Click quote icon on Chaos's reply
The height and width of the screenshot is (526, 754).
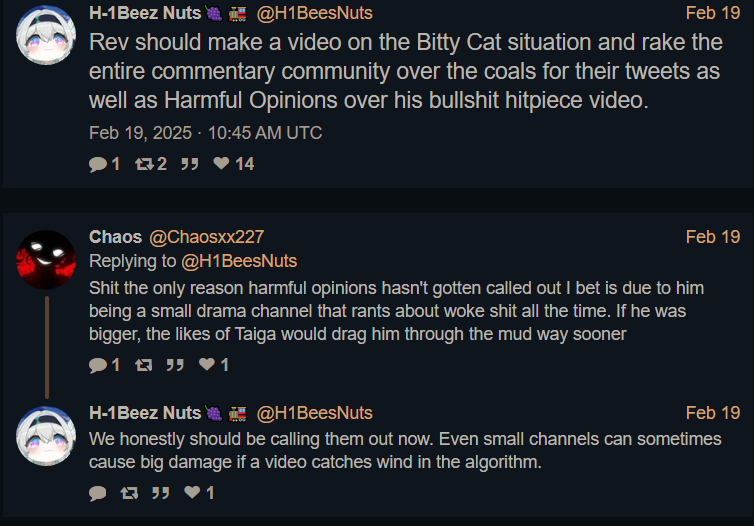[175, 365]
